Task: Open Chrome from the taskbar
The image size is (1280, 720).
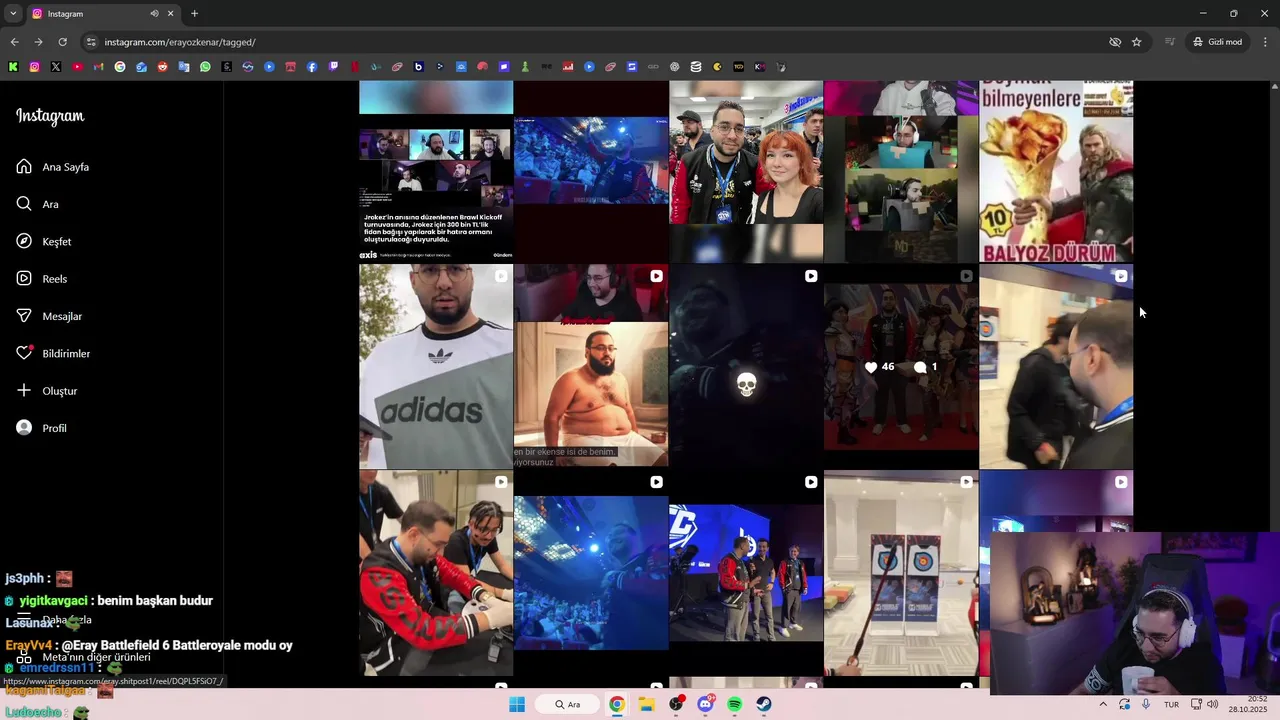Action: pyautogui.click(x=617, y=704)
